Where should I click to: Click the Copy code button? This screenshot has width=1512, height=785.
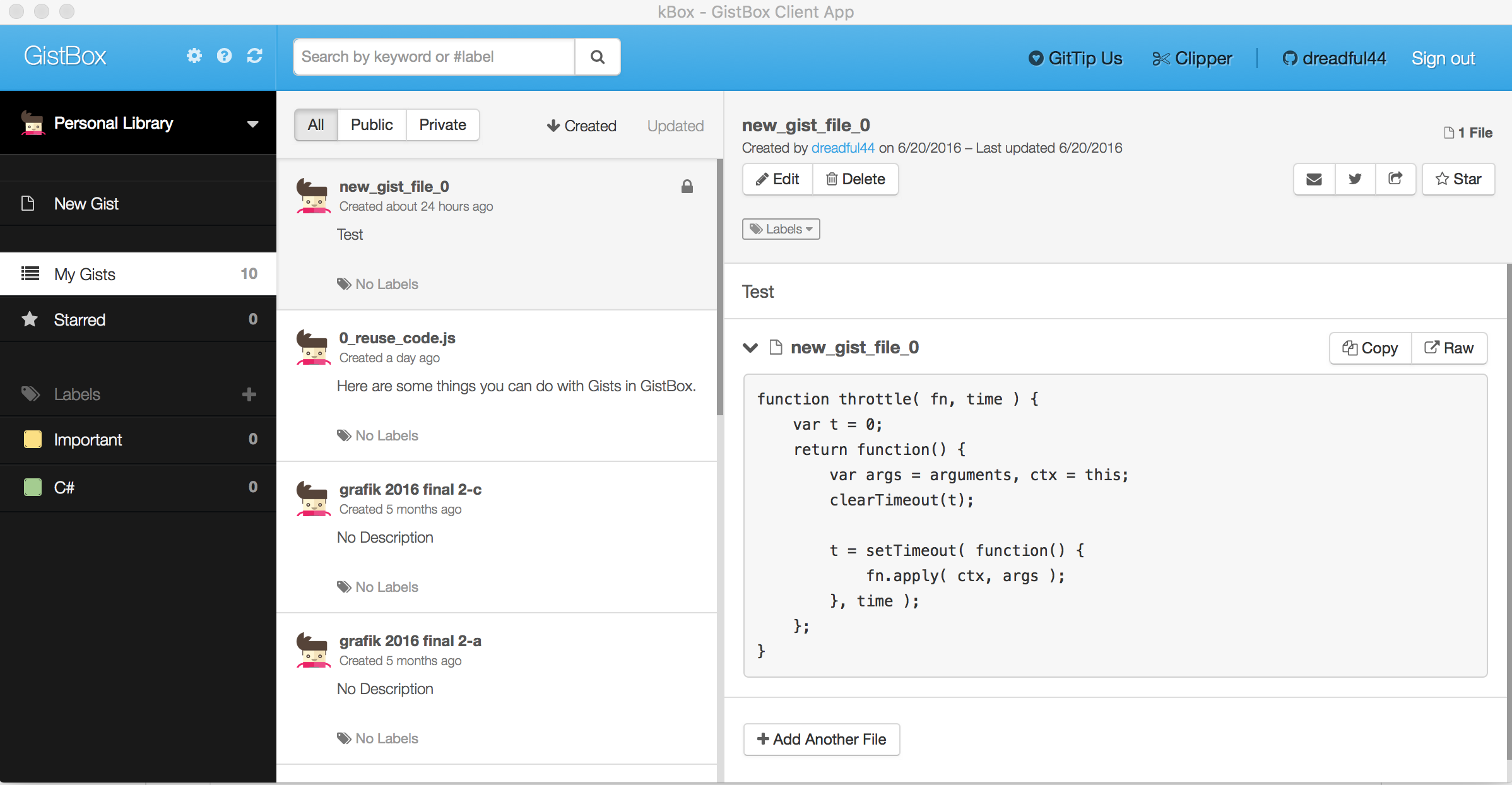click(1370, 347)
